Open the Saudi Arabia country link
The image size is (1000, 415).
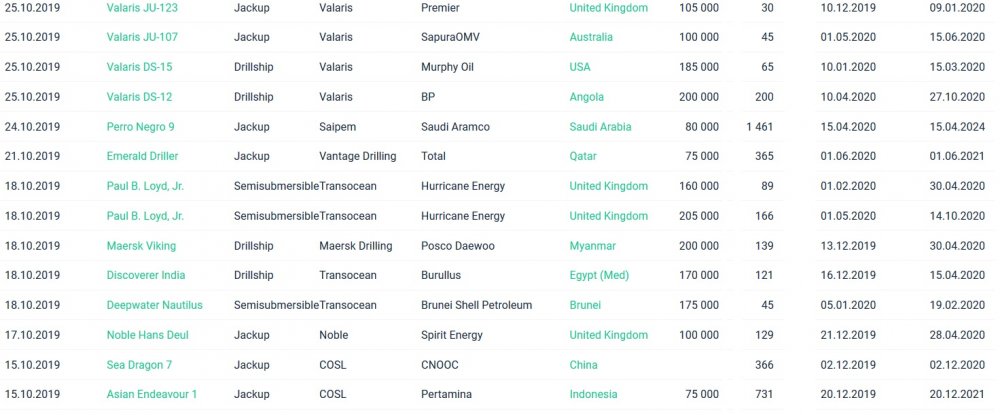coord(600,127)
